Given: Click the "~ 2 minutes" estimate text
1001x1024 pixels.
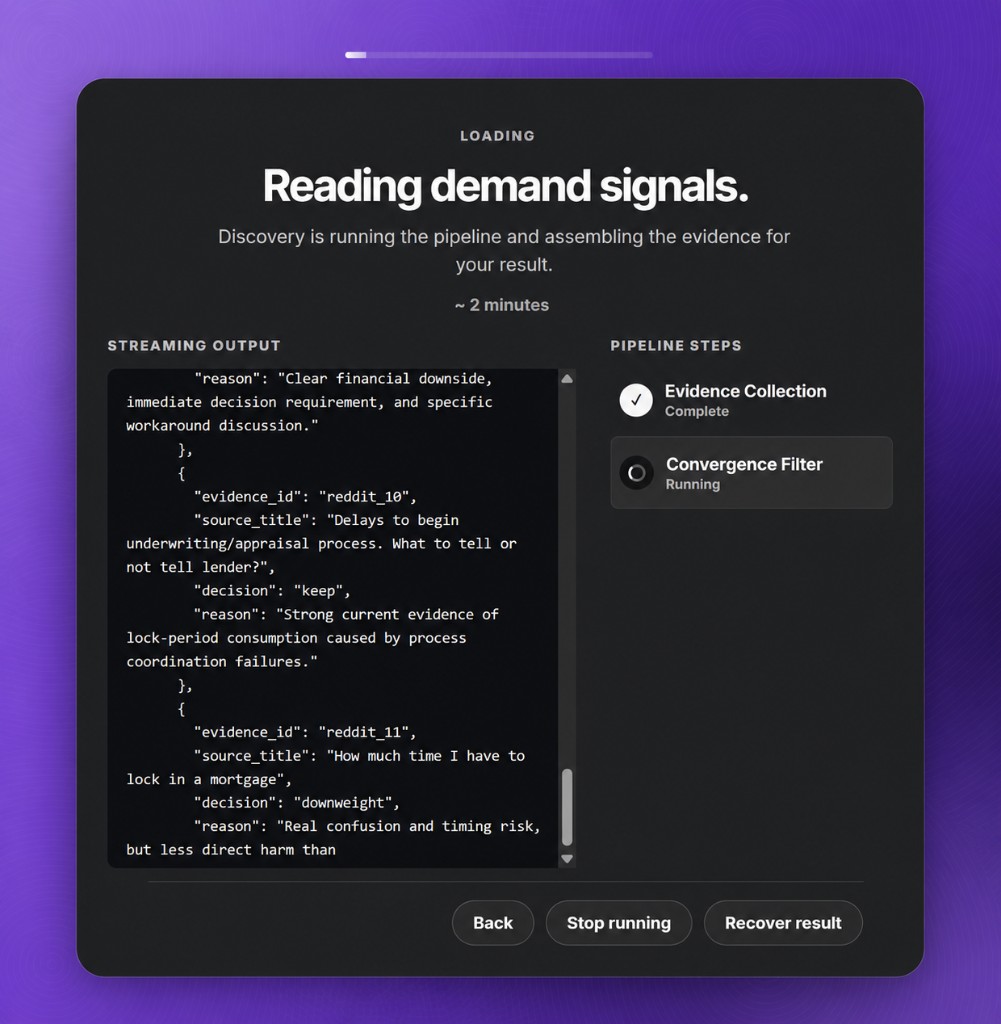Looking at the screenshot, I should (501, 305).
